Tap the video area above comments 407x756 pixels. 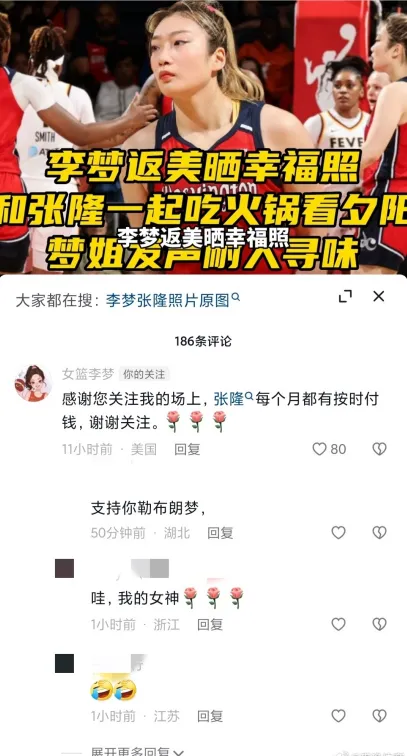click(204, 137)
